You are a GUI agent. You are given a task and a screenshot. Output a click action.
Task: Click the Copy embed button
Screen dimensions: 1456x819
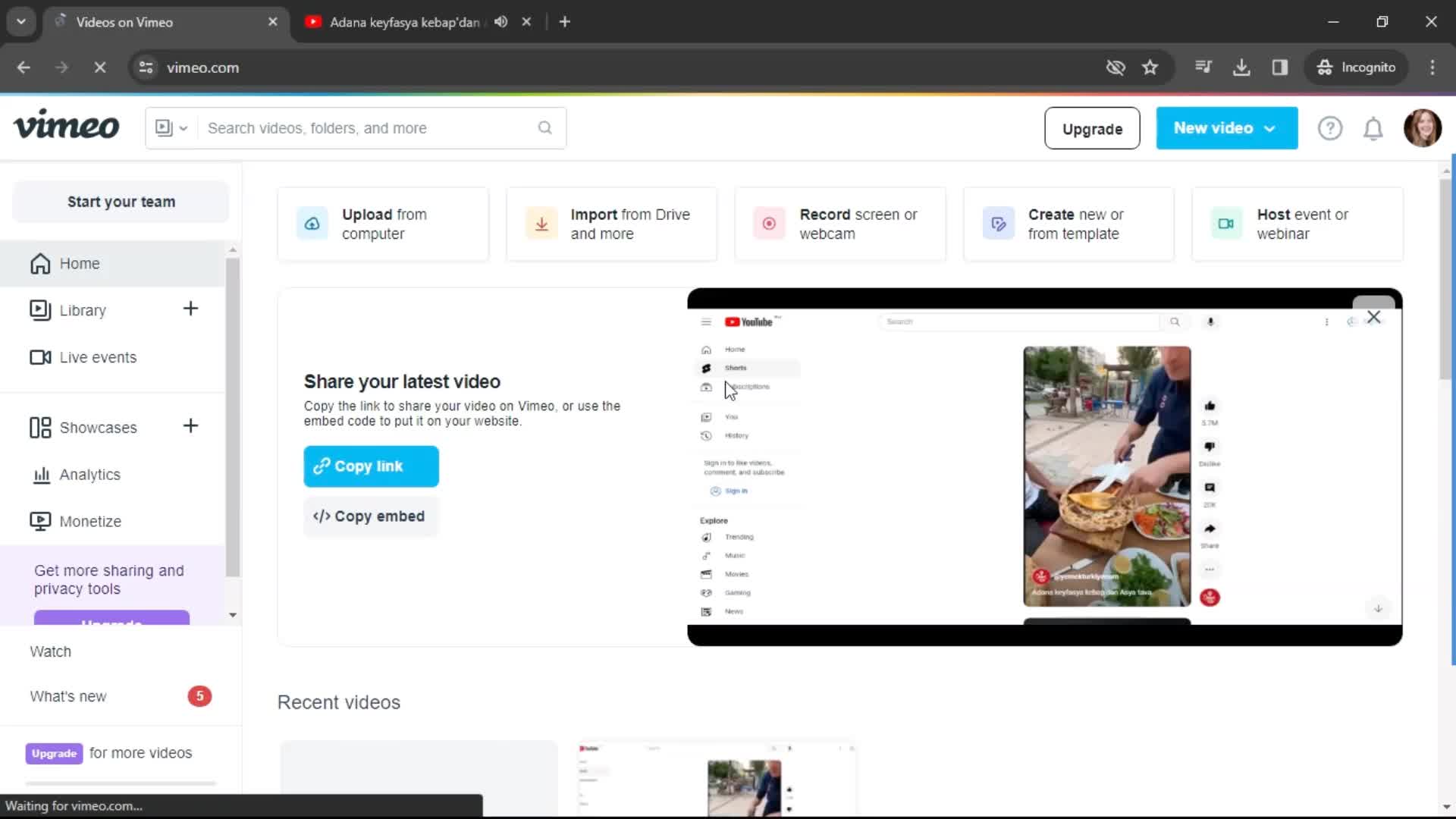coord(369,516)
